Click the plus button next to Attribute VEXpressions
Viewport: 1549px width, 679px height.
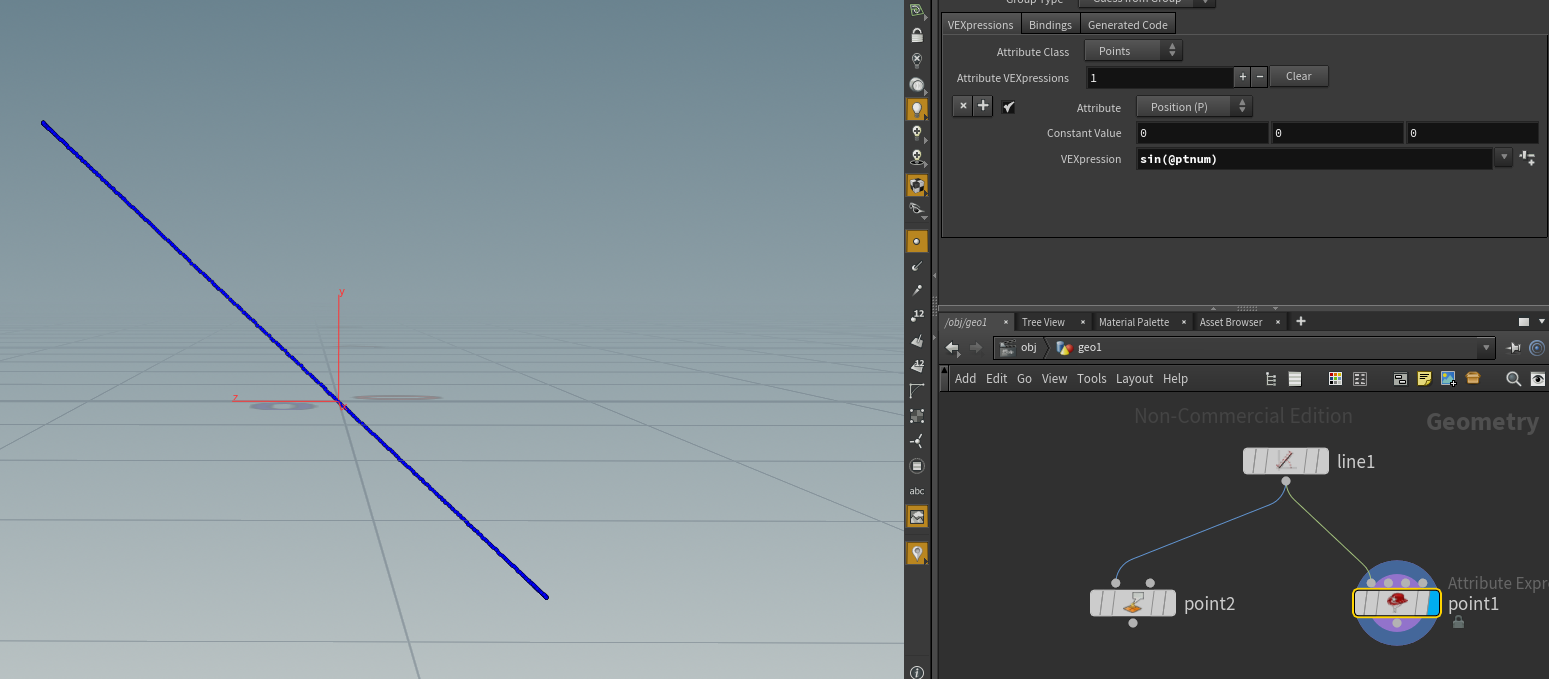tap(1243, 76)
